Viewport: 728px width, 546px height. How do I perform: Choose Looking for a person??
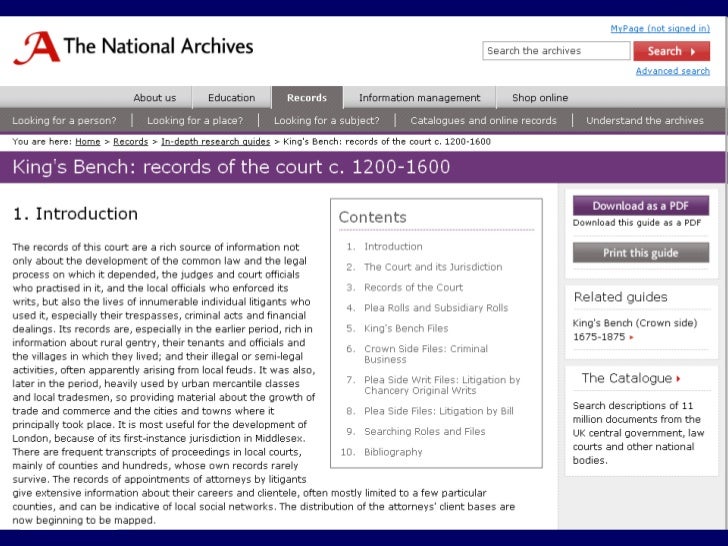tap(65, 121)
